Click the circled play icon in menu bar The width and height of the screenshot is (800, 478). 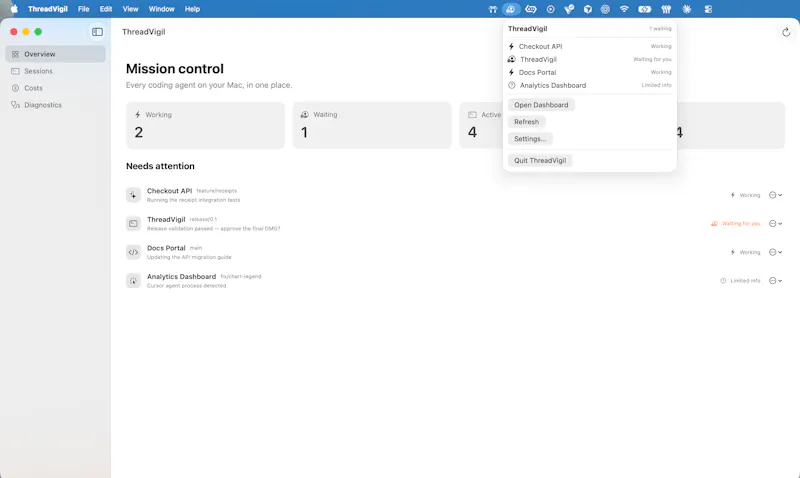point(551,9)
